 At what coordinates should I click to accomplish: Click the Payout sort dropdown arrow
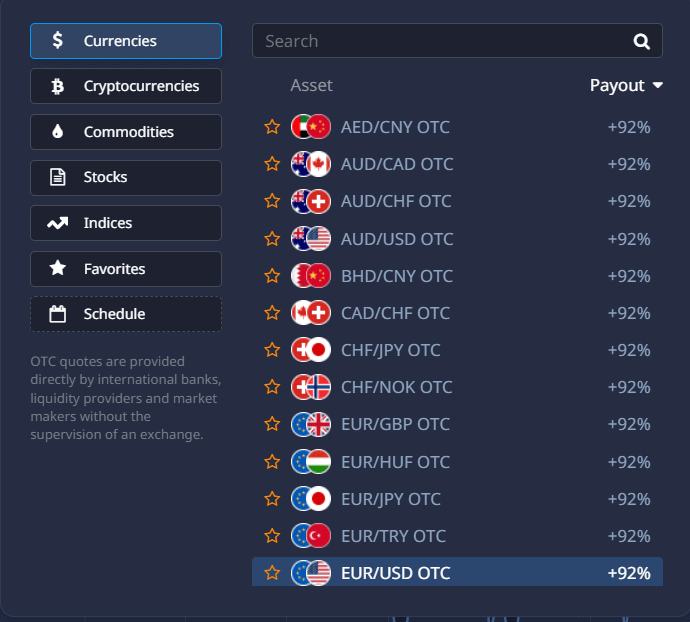tap(657, 86)
